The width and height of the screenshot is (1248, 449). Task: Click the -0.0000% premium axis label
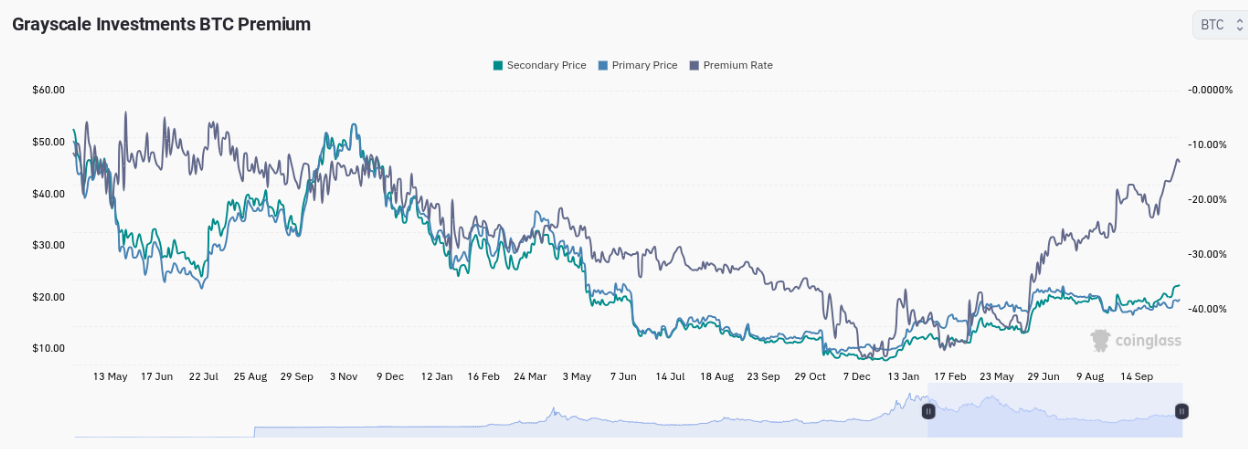[1211, 90]
